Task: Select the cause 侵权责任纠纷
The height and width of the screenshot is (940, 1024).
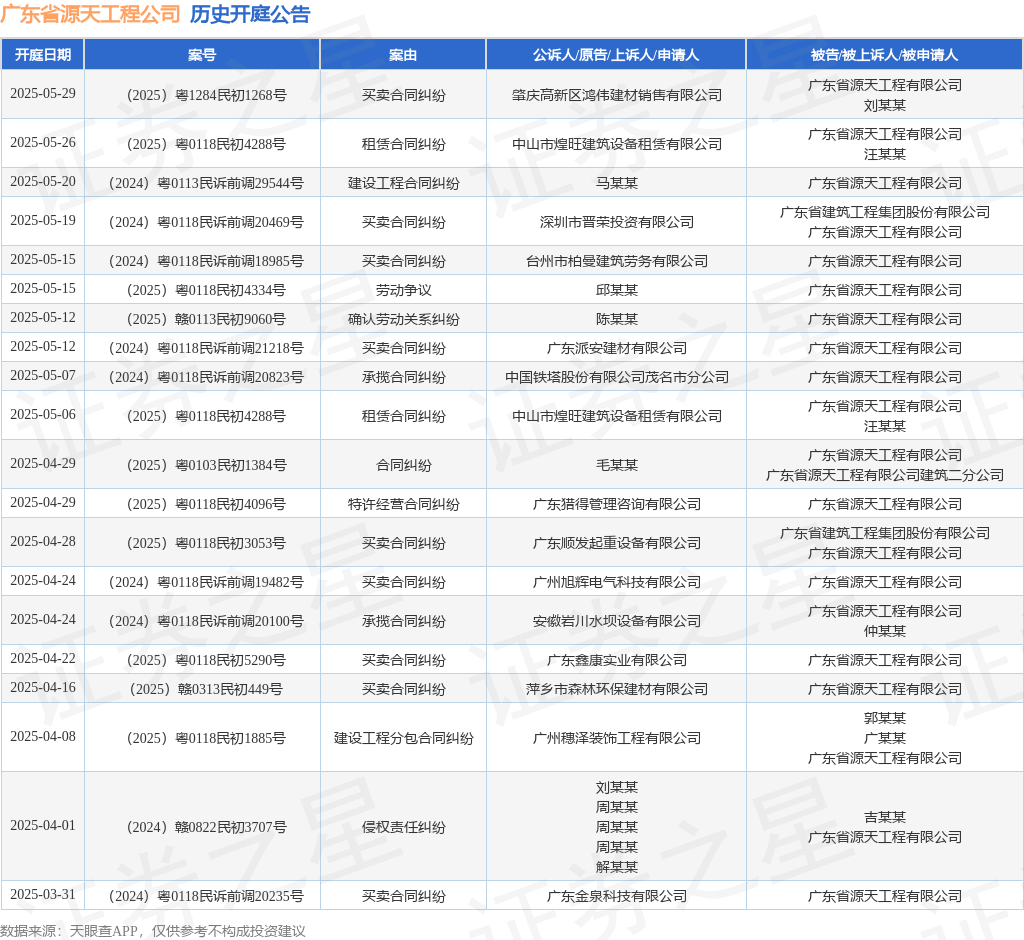Action: click(404, 828)
